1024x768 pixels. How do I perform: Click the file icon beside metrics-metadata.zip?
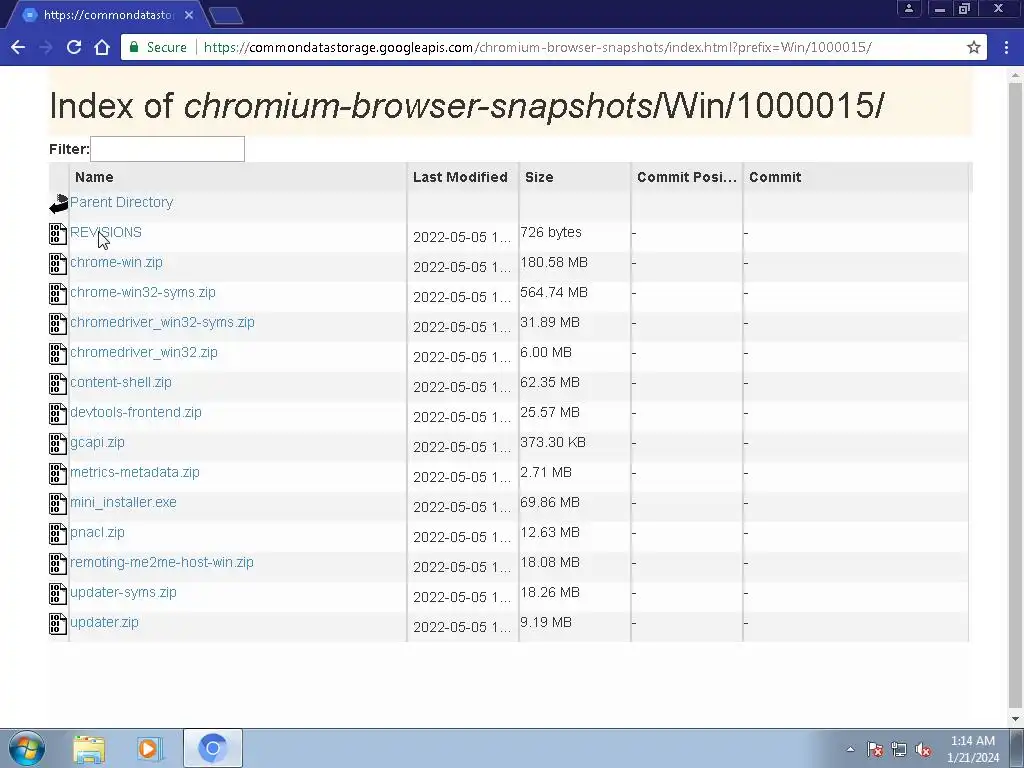(58, 474)
